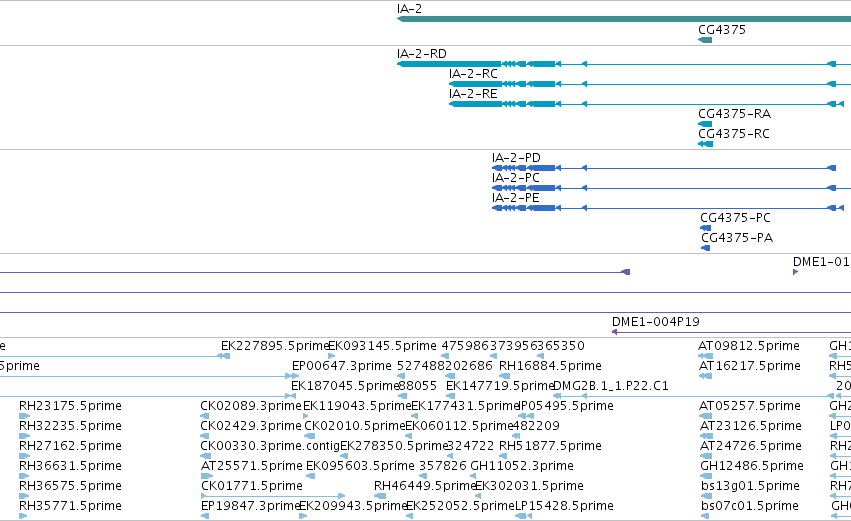This screenshot has height=521, width=851.
Task: Select the RH16884.5prime EST label
Action: coord(550,366)
